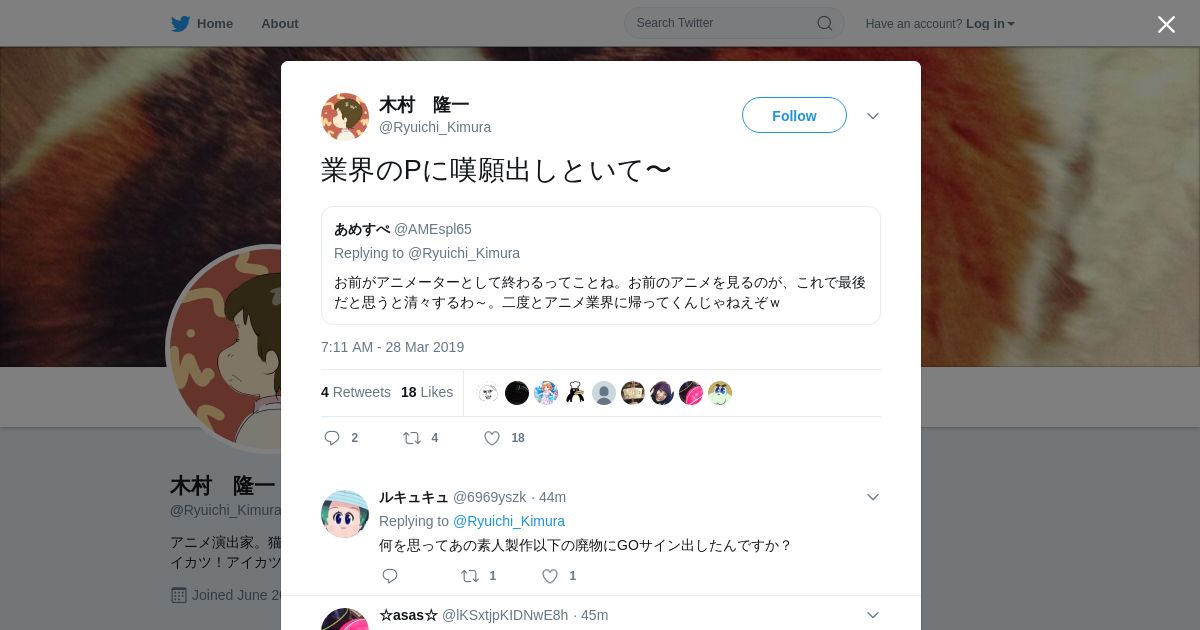Open the 18 Likes list

(x=427, y=392)
